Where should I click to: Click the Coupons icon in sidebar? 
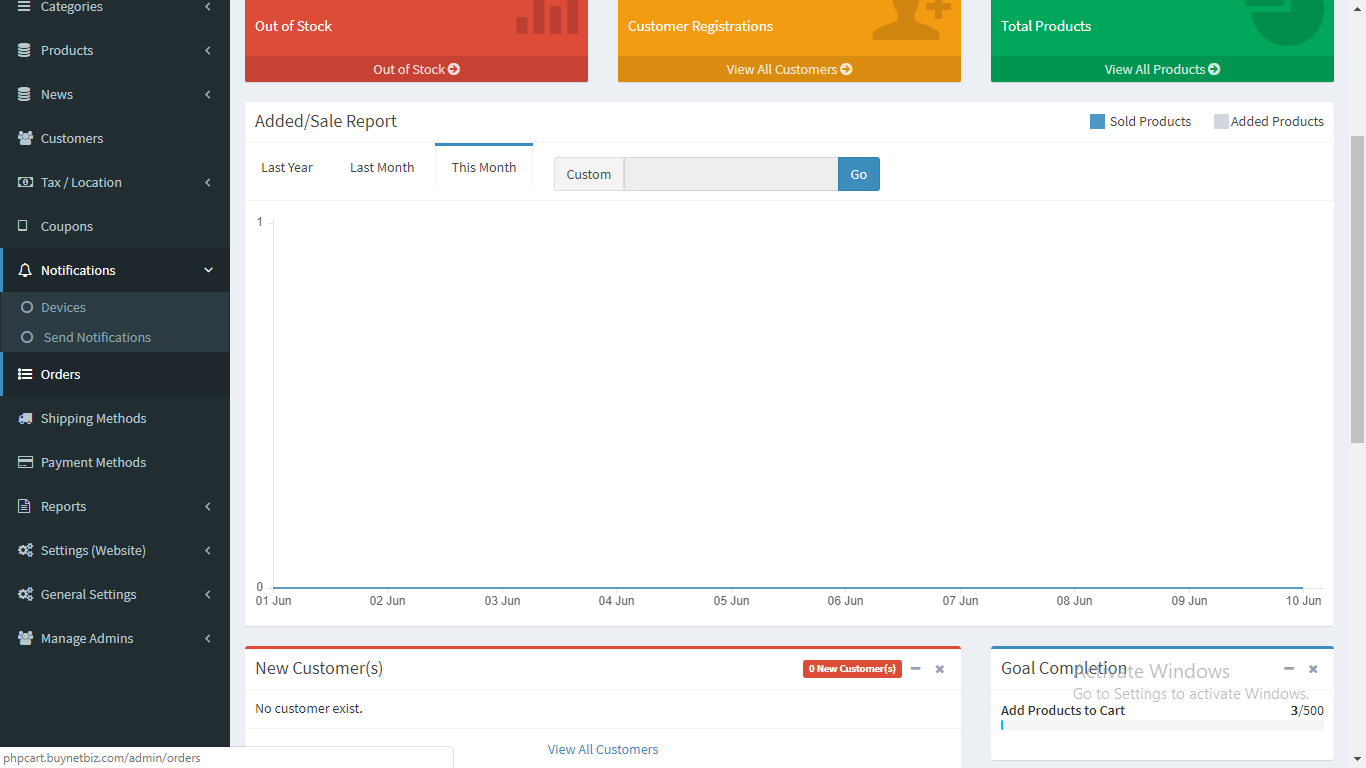tap(24, 226)
